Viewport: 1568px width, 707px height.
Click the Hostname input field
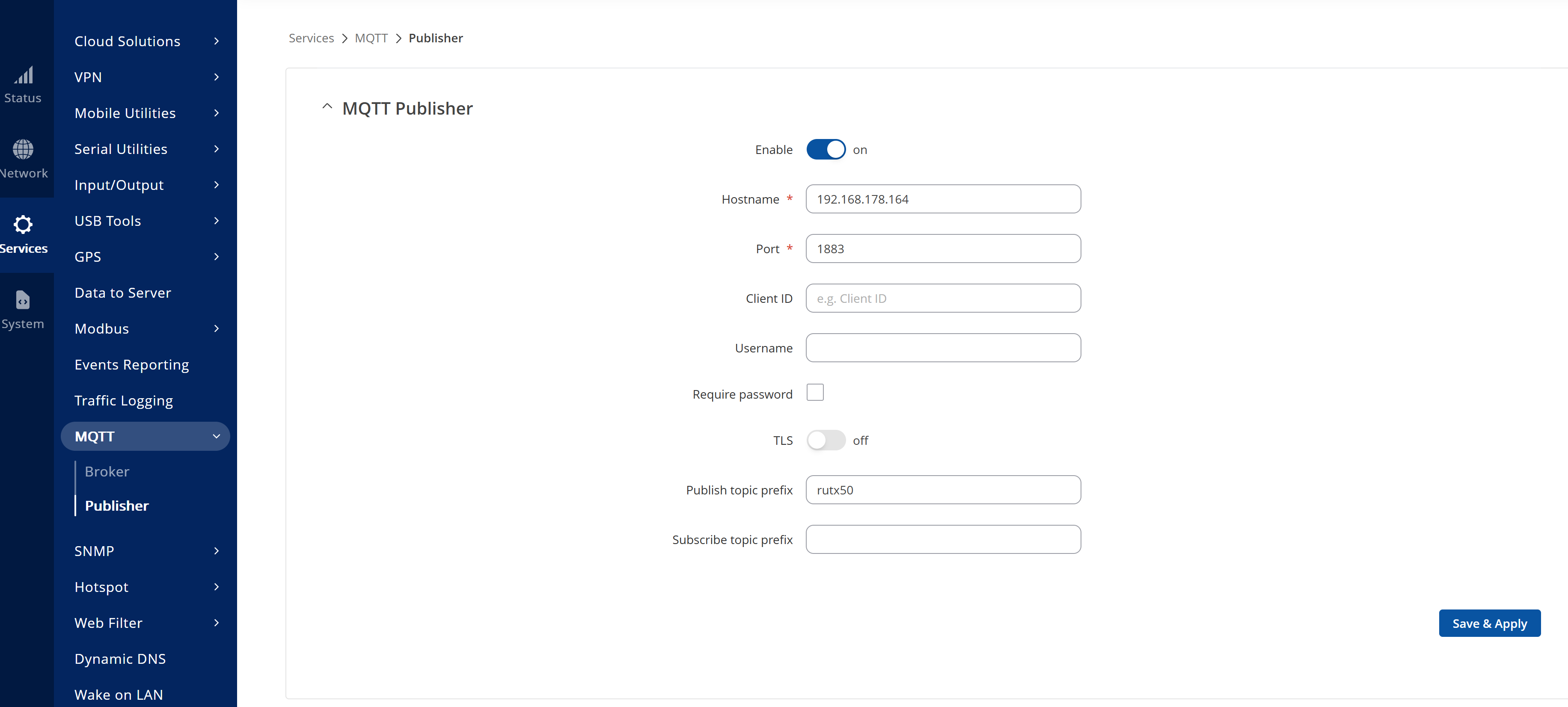(943, 199)
